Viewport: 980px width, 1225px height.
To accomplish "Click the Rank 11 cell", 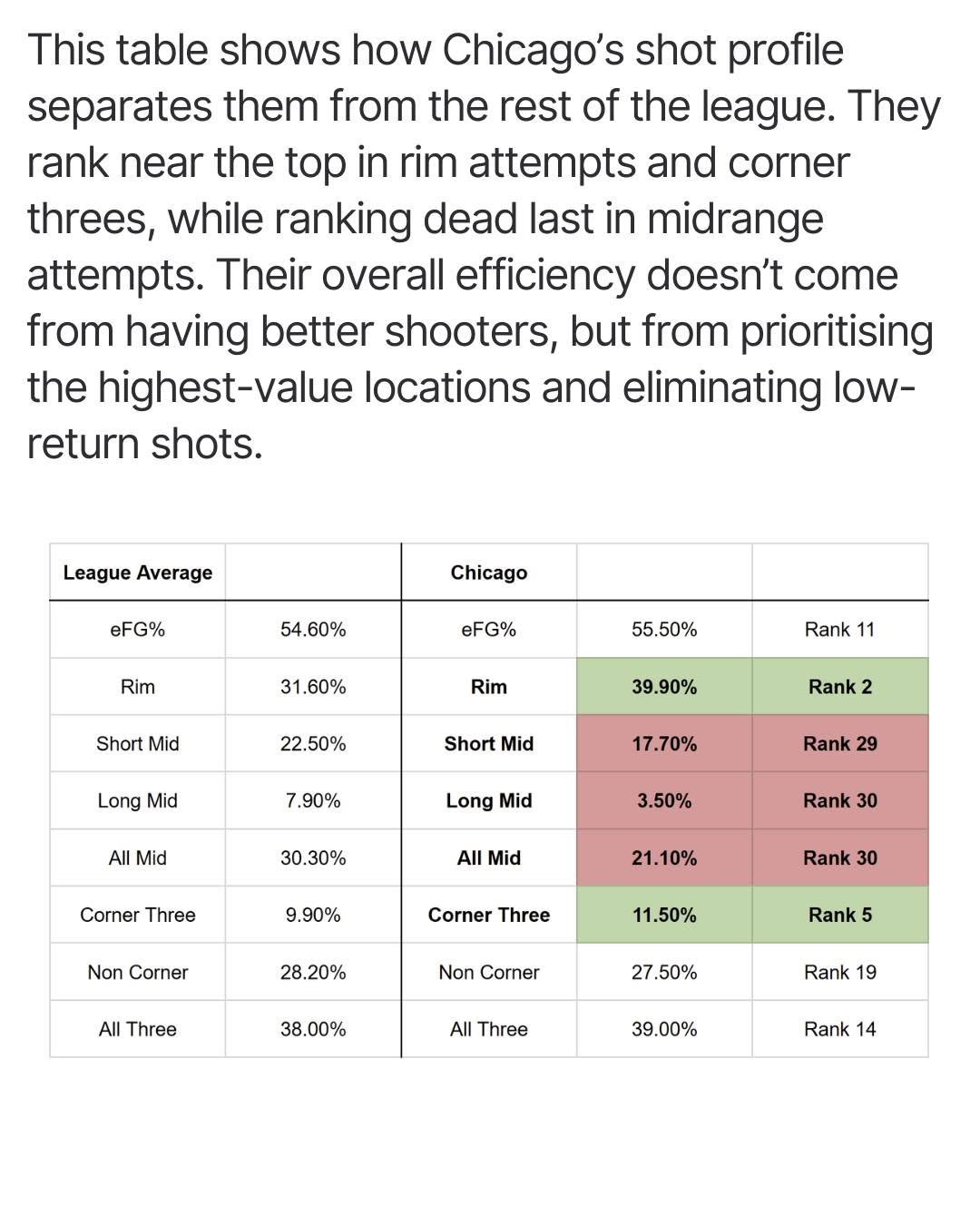I will 840,630.
